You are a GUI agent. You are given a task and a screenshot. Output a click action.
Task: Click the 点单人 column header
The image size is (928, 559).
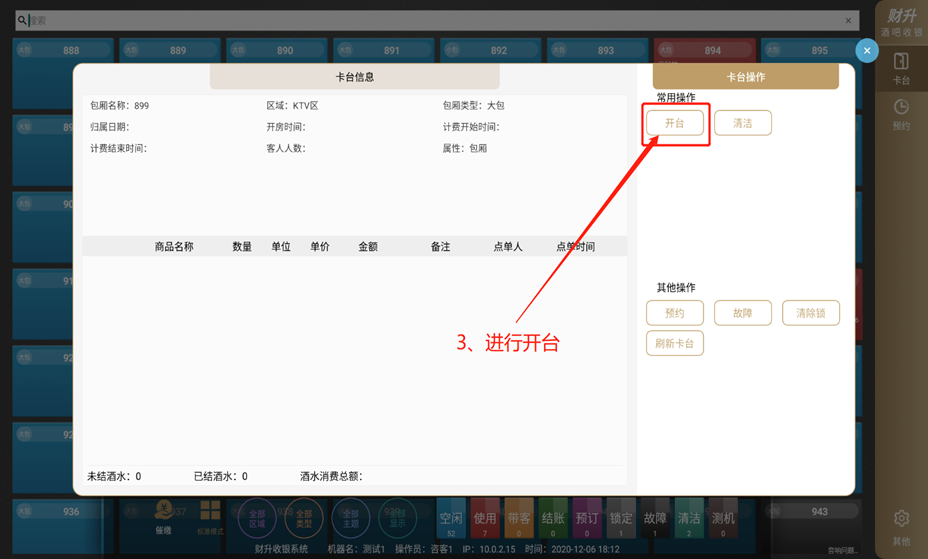coord(508,247)
